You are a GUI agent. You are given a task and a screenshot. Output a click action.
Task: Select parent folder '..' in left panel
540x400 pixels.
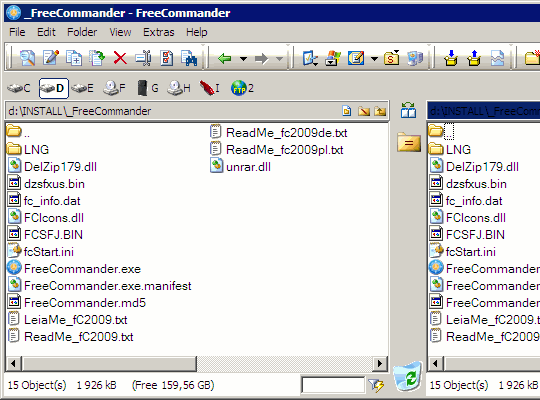coord(18,133)
